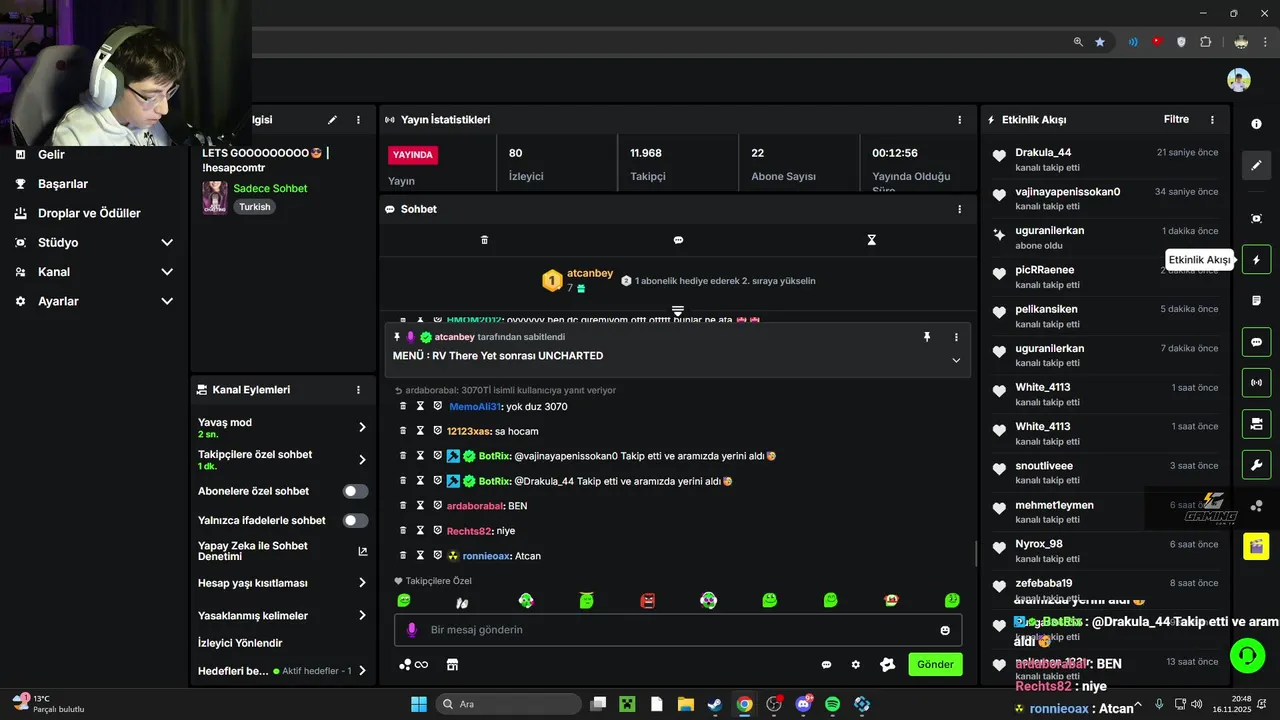Open Hedefleri goals row
1280x720 pixels.
[283, 671]
